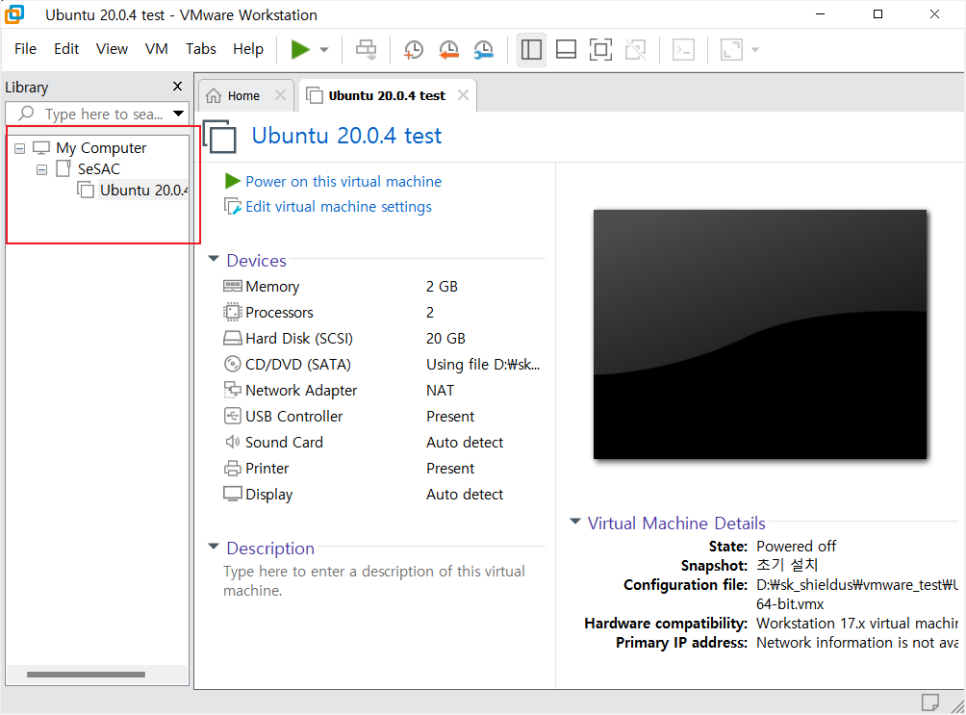Open the Tabs menu
This screenshot has width=966, height=715.
(x=201, y=49)
